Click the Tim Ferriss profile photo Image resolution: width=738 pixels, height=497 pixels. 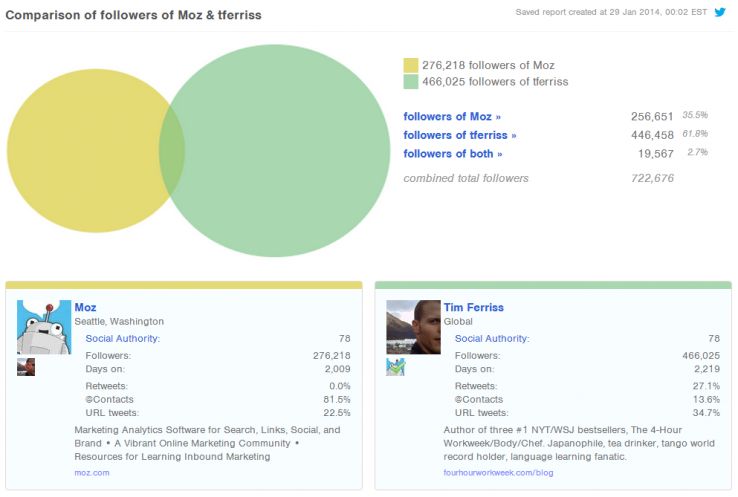(x=413, y=327)
